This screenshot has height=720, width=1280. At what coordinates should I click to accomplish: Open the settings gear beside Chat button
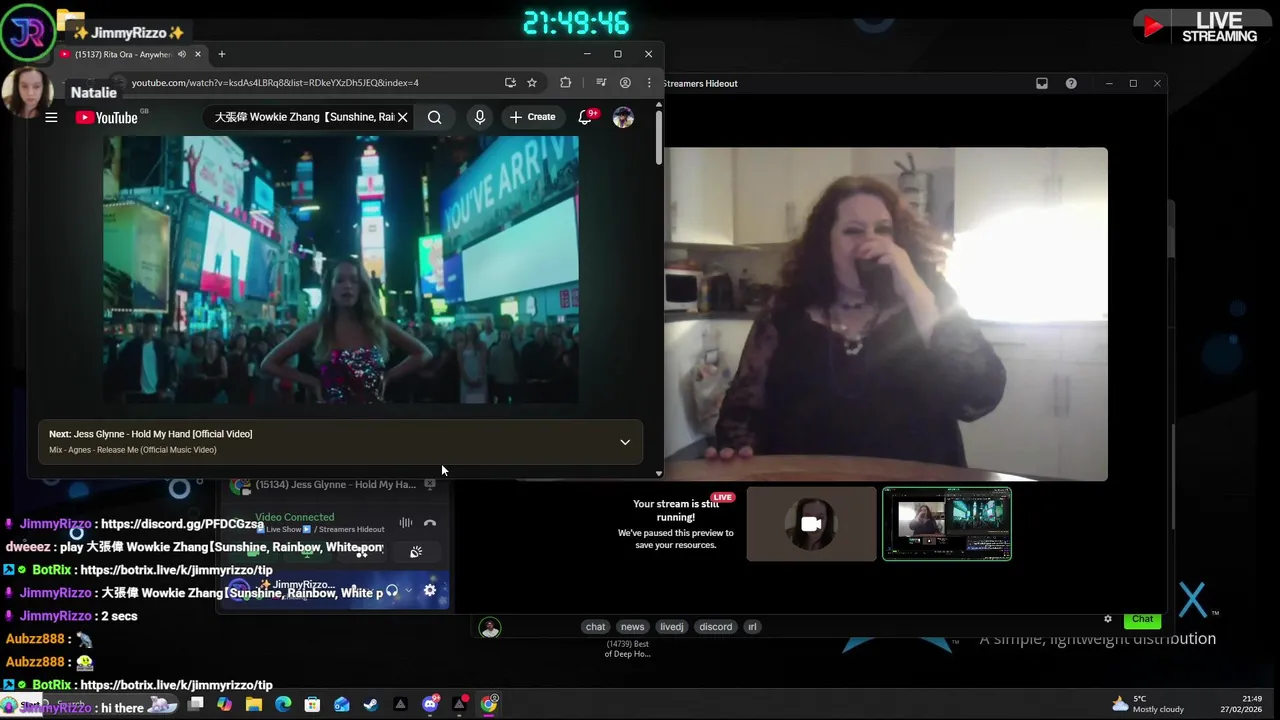click(1108, 619)
